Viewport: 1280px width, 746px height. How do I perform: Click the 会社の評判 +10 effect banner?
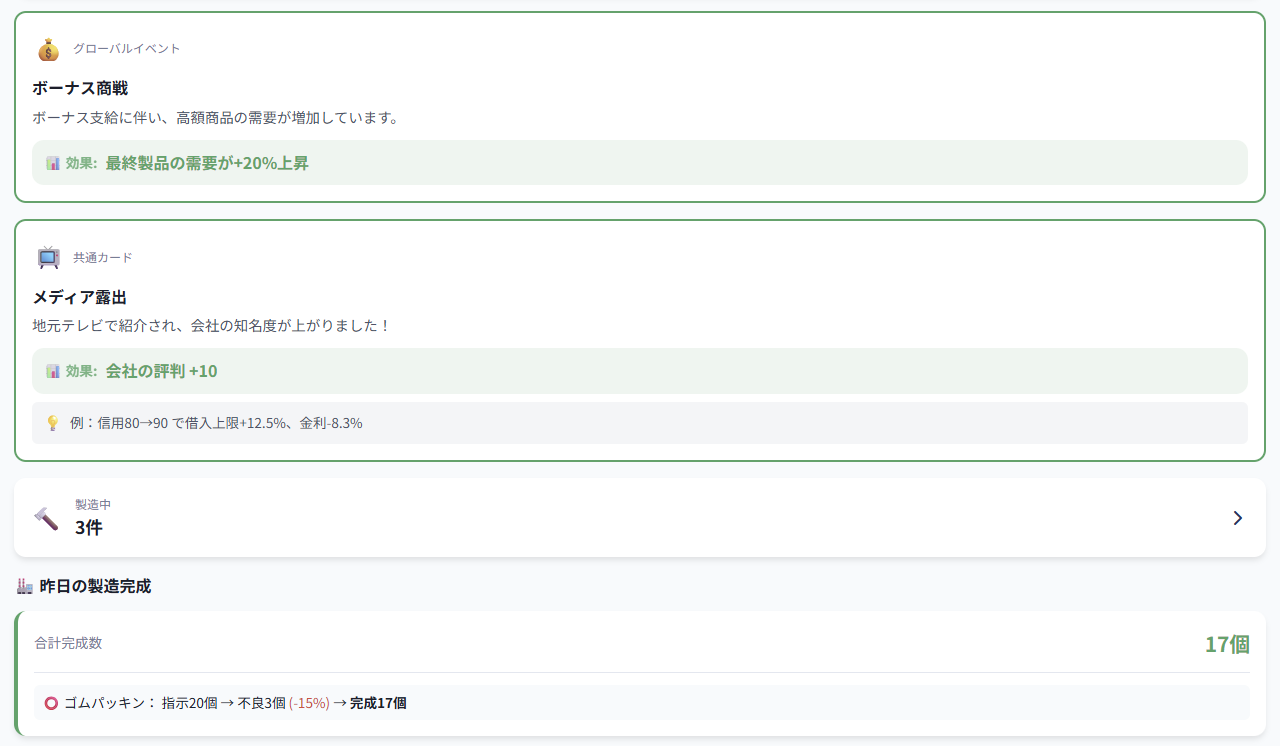(x=640, y=371)
